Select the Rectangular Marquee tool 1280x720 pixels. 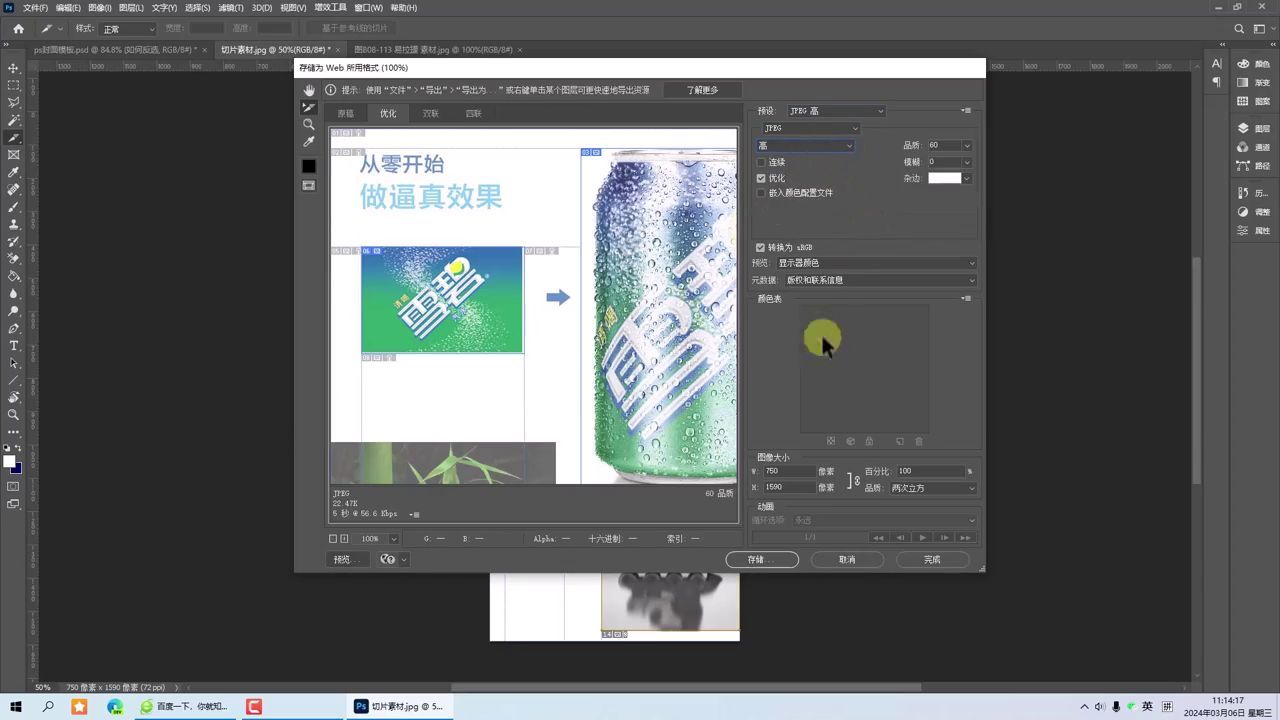[13, 85]
